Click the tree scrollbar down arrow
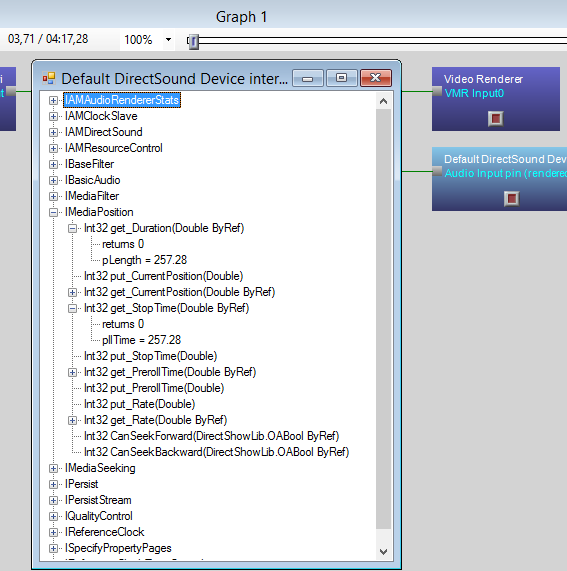This screenshot has height=571, width=567. (383, 551)
